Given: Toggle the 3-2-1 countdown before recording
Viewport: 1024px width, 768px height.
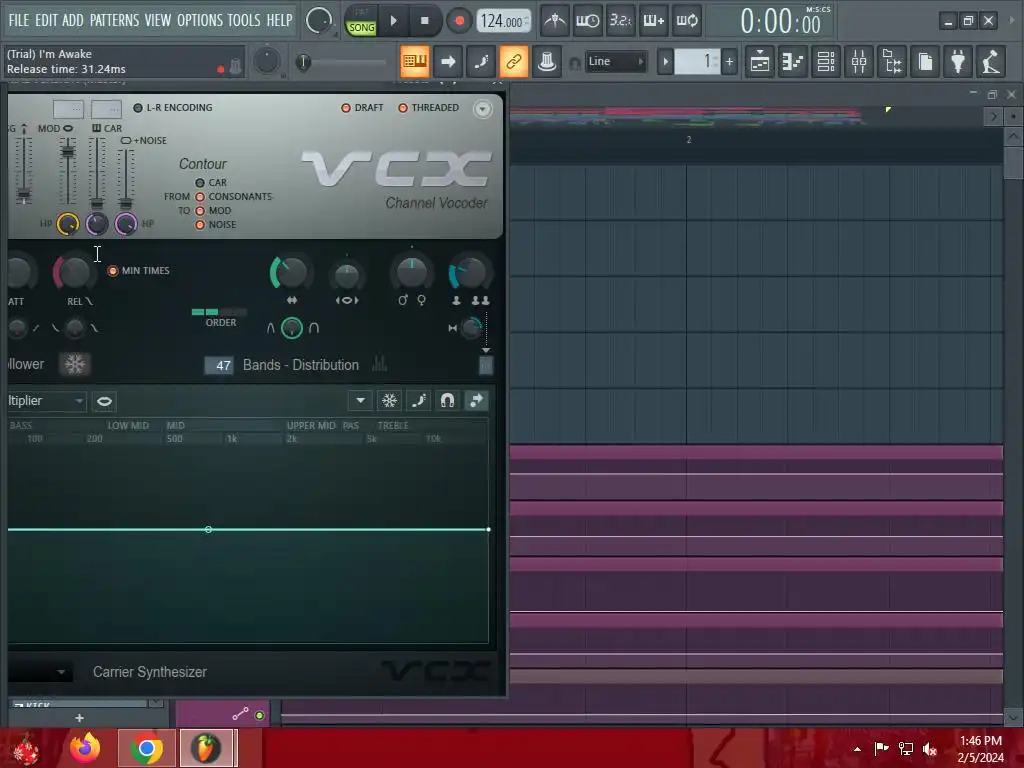Looking at the screenshot, I should 620,21.
